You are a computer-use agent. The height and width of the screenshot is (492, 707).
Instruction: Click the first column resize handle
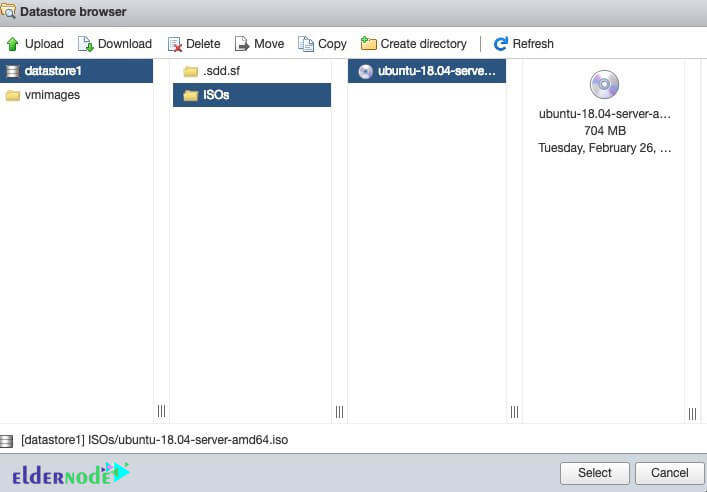pos(161,411)
